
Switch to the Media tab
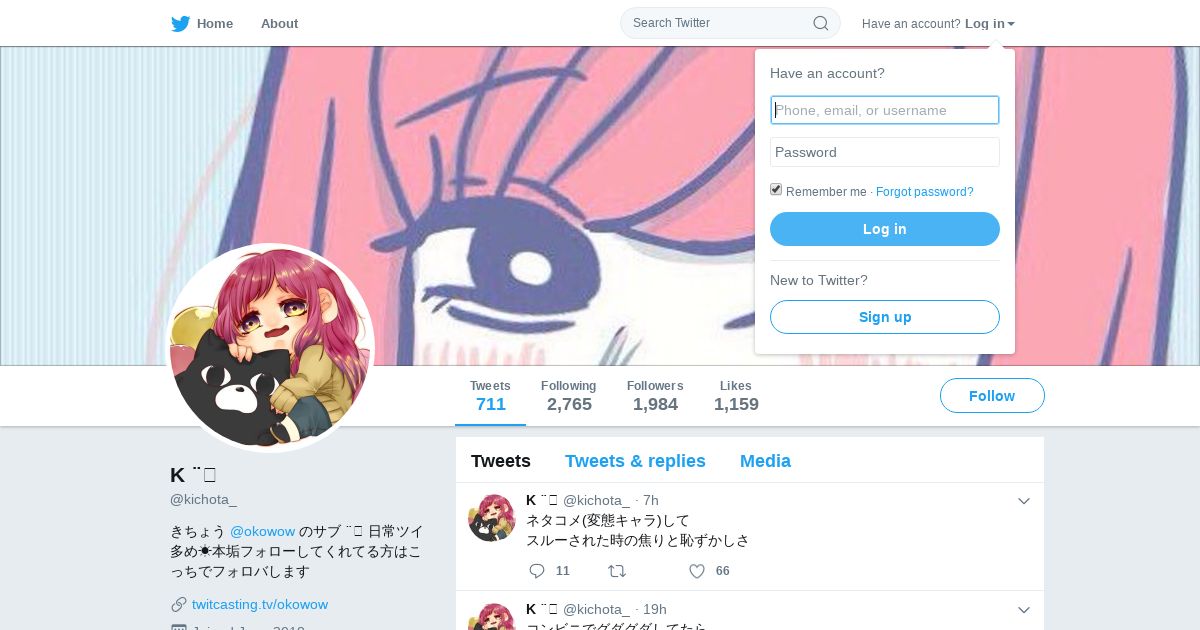(765, 461)
